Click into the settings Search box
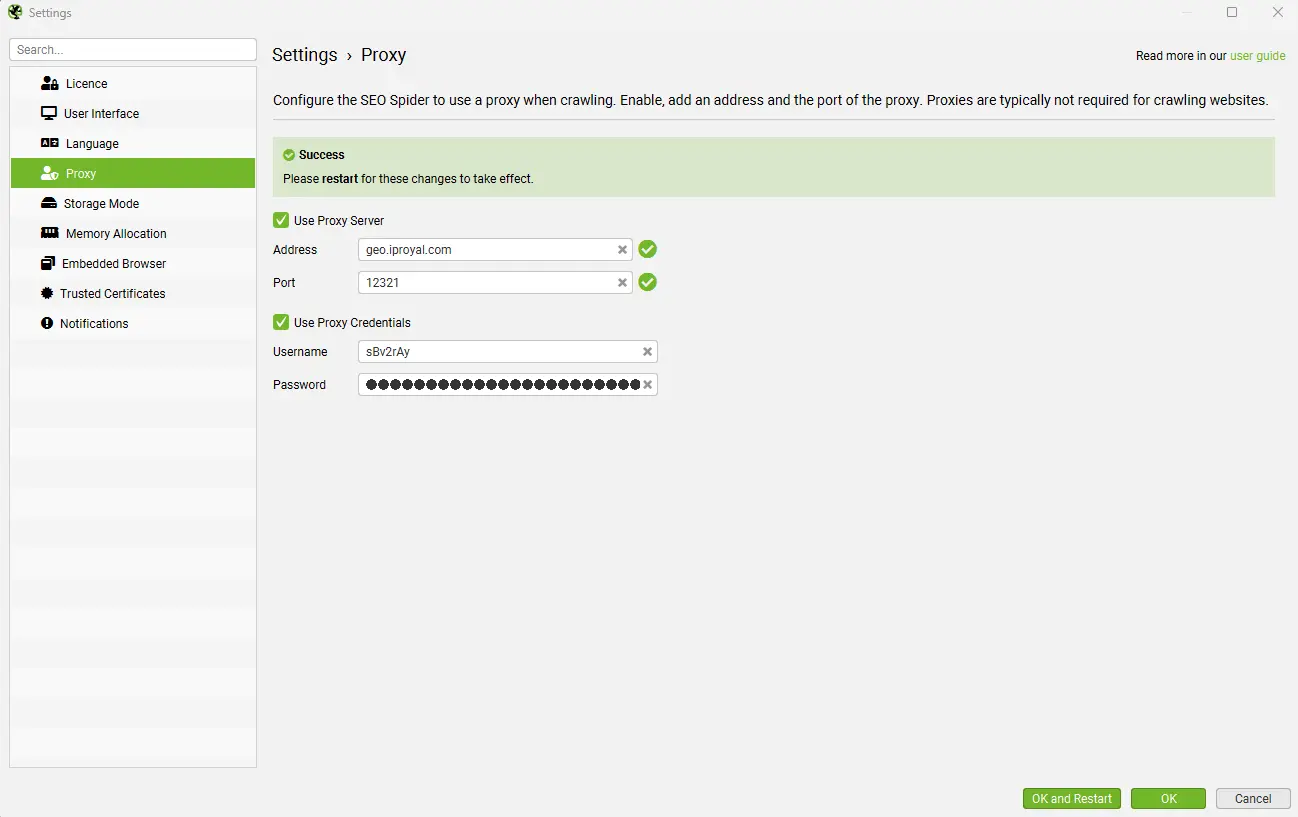This screenshot has height=817, width=1298. tap(133, 50)
